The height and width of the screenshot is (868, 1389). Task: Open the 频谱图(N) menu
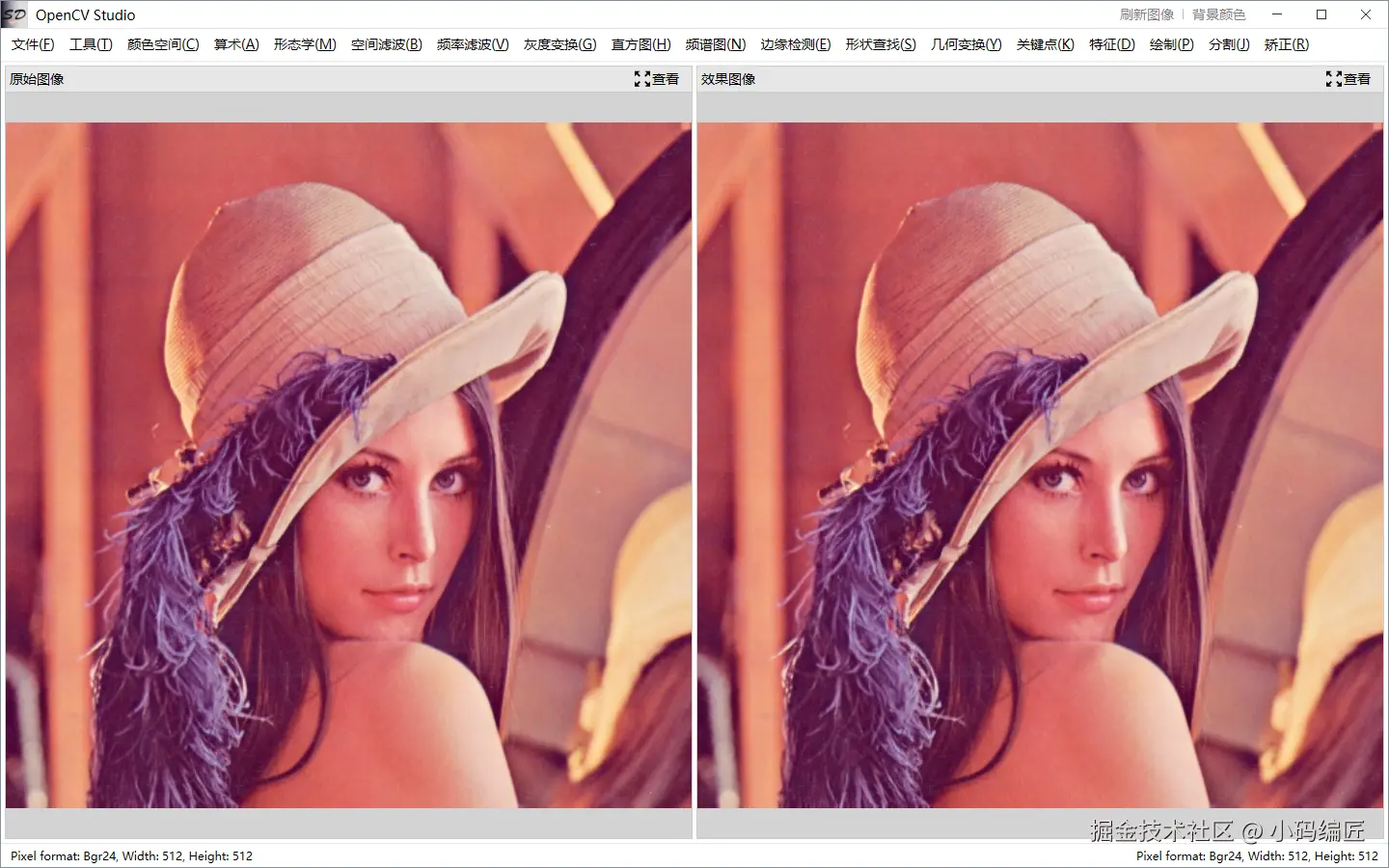click(x=716, y=44)
